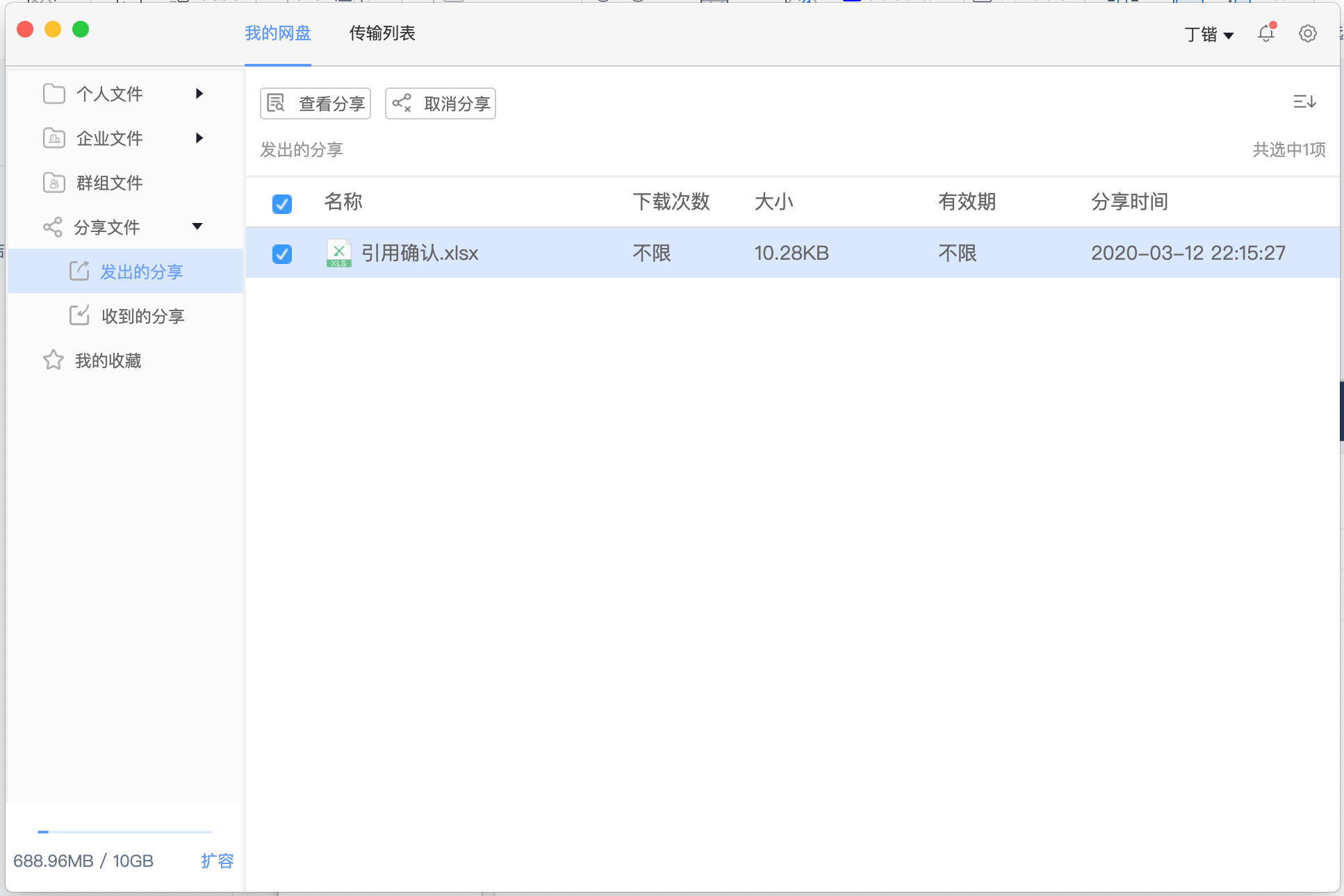This screenshot has height=896, width=1344.
Task: Click the 查看分享 document search icon
Action: pyautogui.click(x=277, y=103)
